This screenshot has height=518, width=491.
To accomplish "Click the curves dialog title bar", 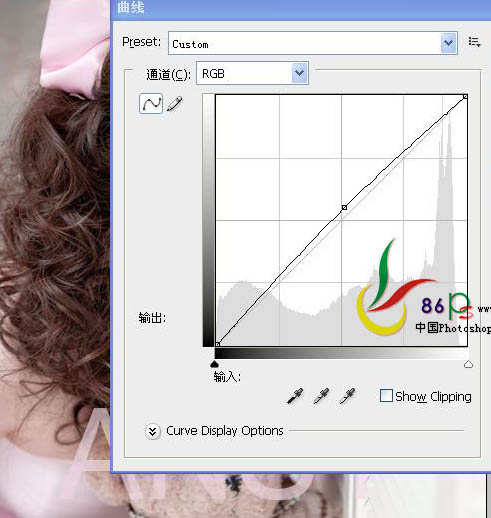I will (x=301, y=8).
